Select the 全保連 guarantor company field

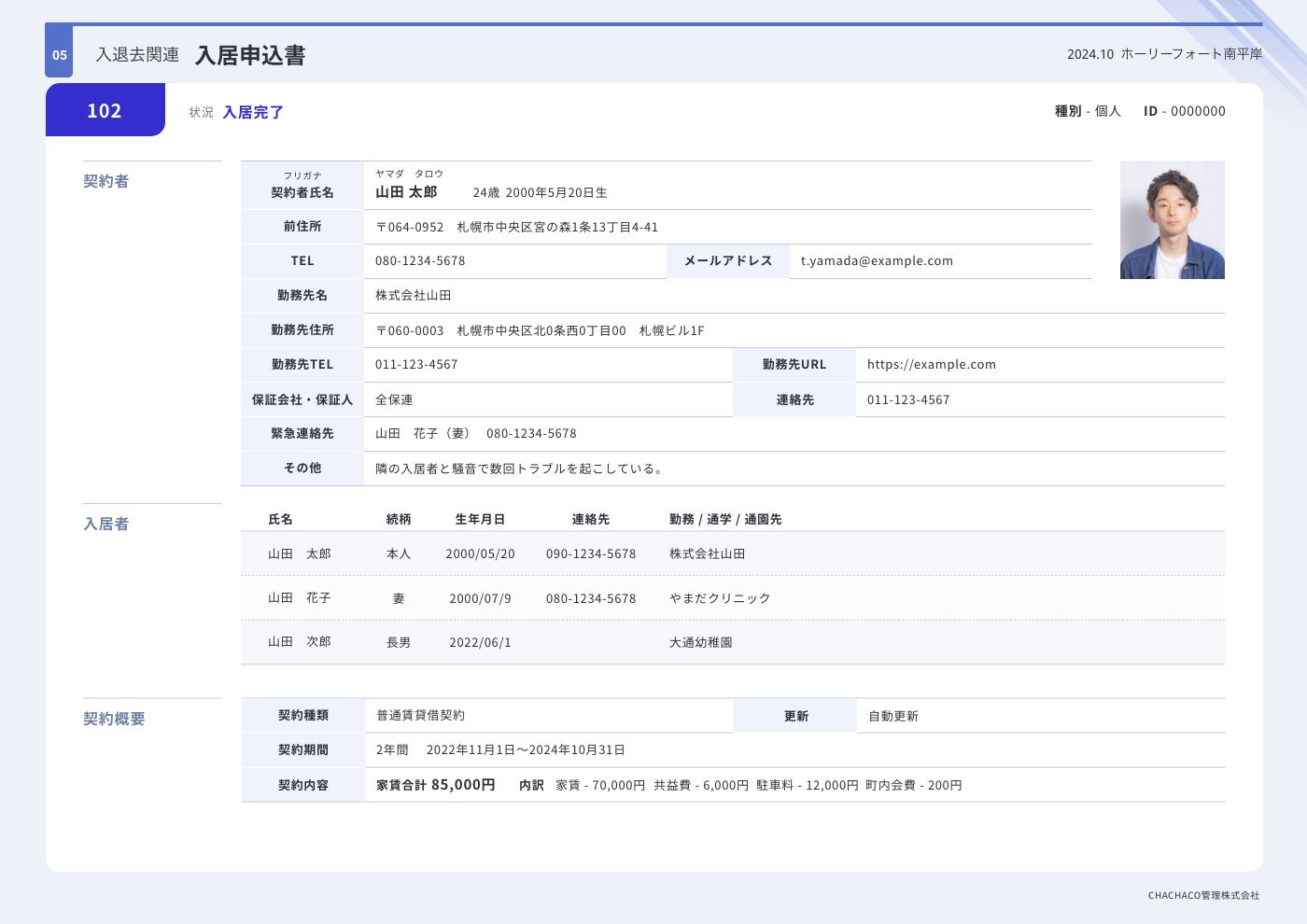394,399
